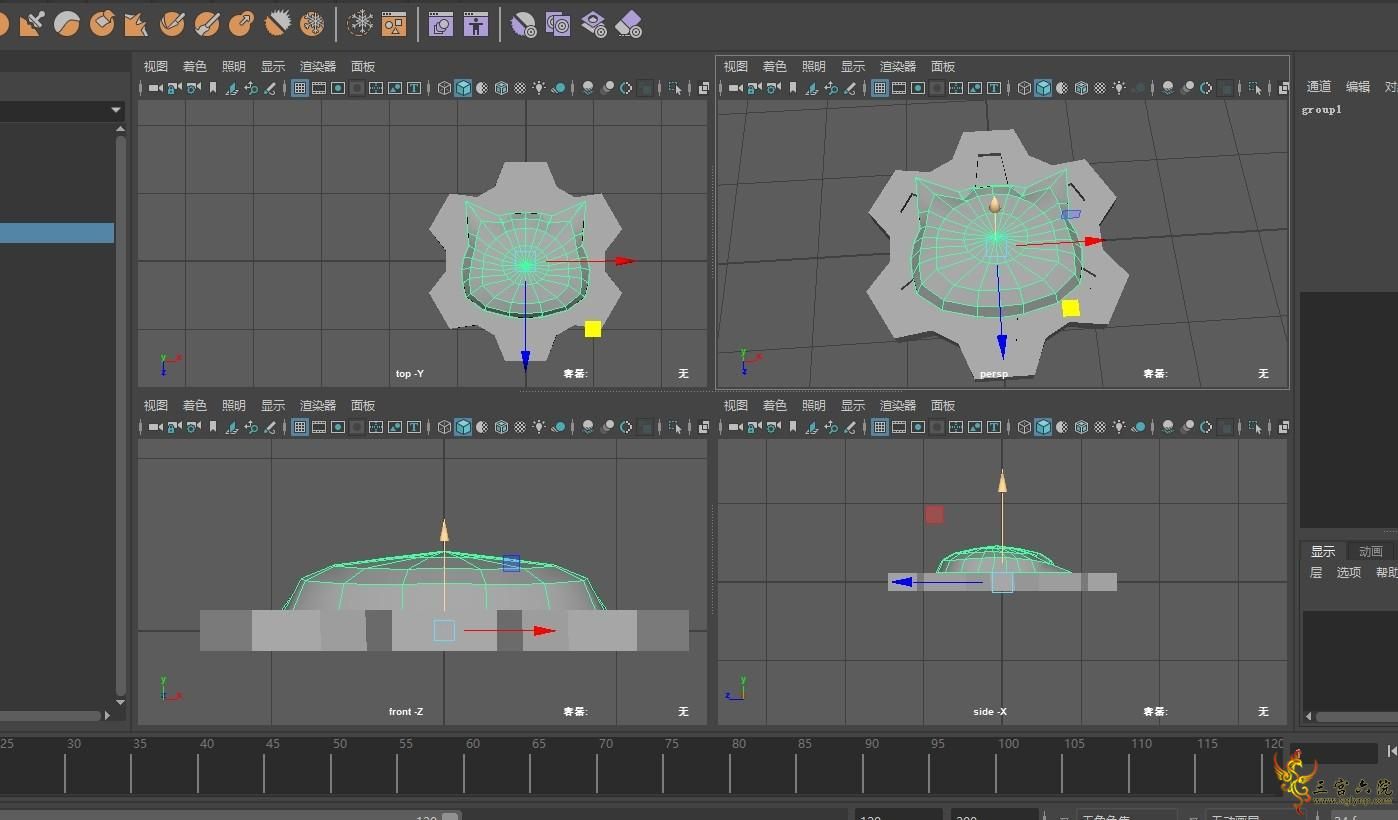Toggle grid display in side view toolbar
Screen dimensions: 1398x820
pyautogui.click(x=880, y=427)
